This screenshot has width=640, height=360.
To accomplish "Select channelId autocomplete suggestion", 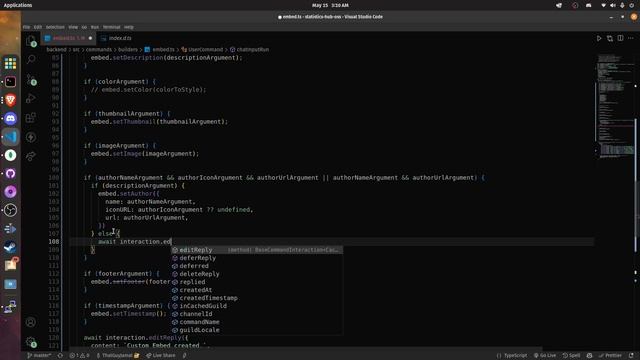I will pos(257,314).
